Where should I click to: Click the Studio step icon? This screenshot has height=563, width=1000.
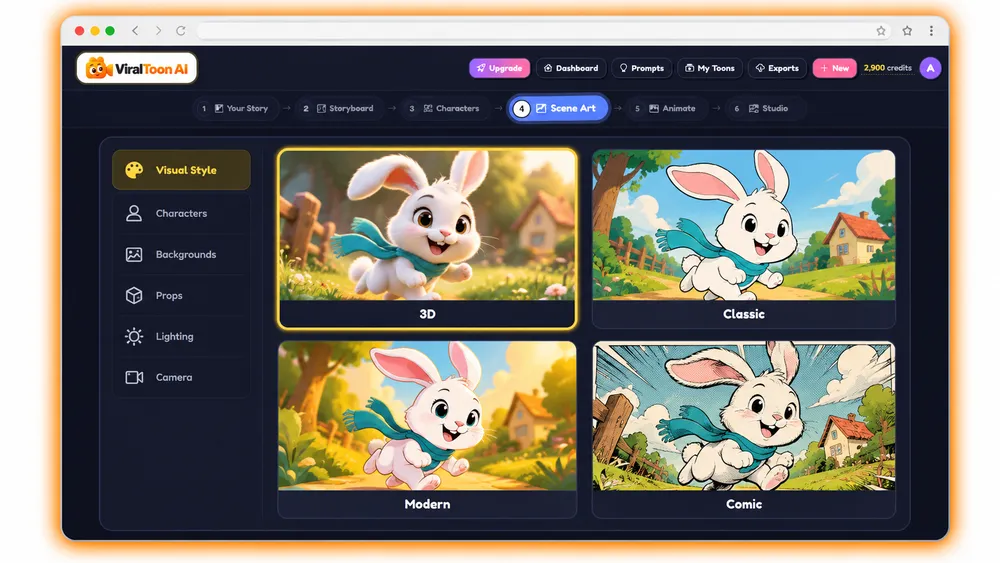click(x=753, y=108)
